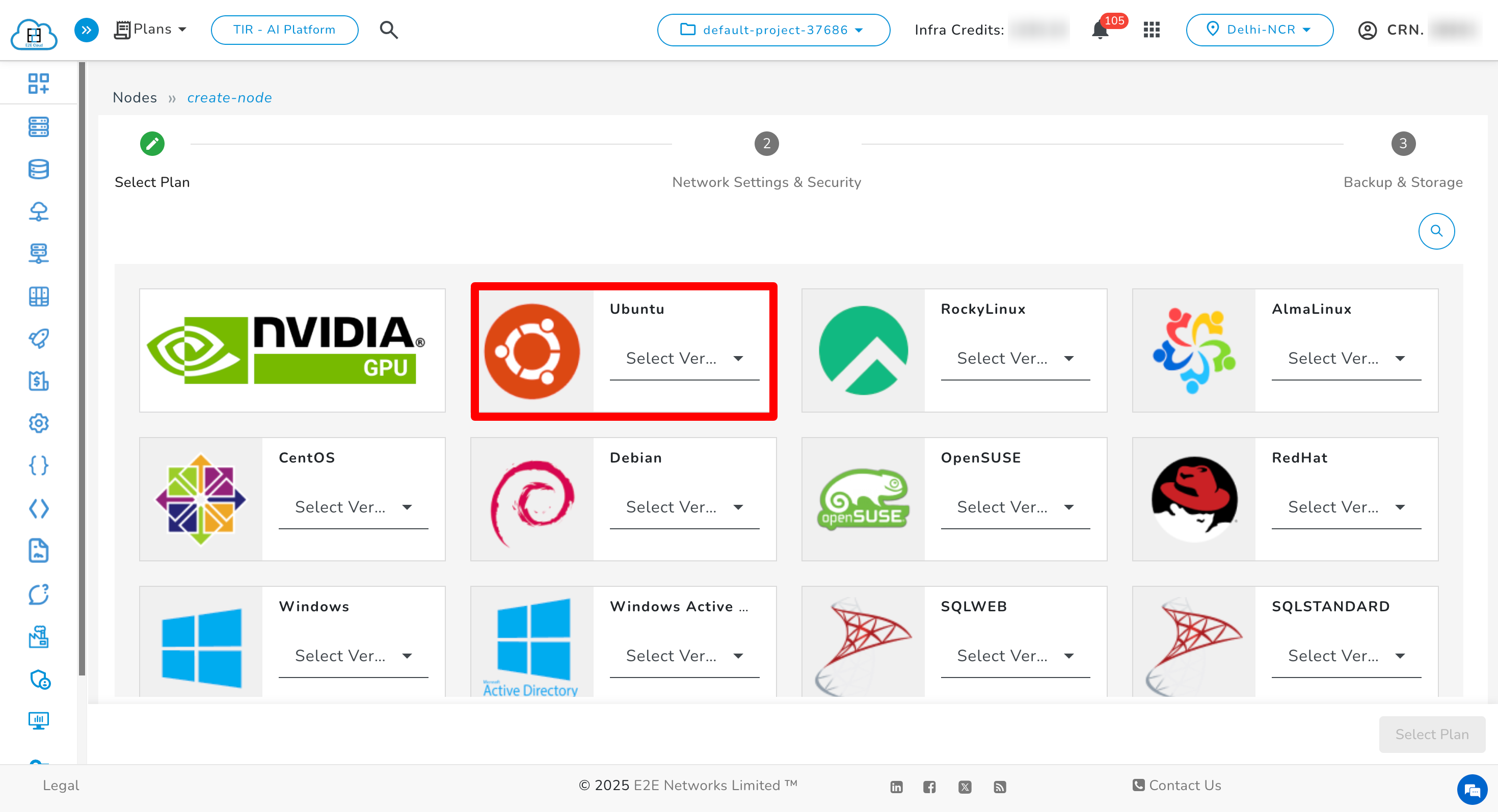Screen dimensions: 1498x812
Task: Open Ubuntu Select Version dropdown
Action: click(x=684, y=358)
